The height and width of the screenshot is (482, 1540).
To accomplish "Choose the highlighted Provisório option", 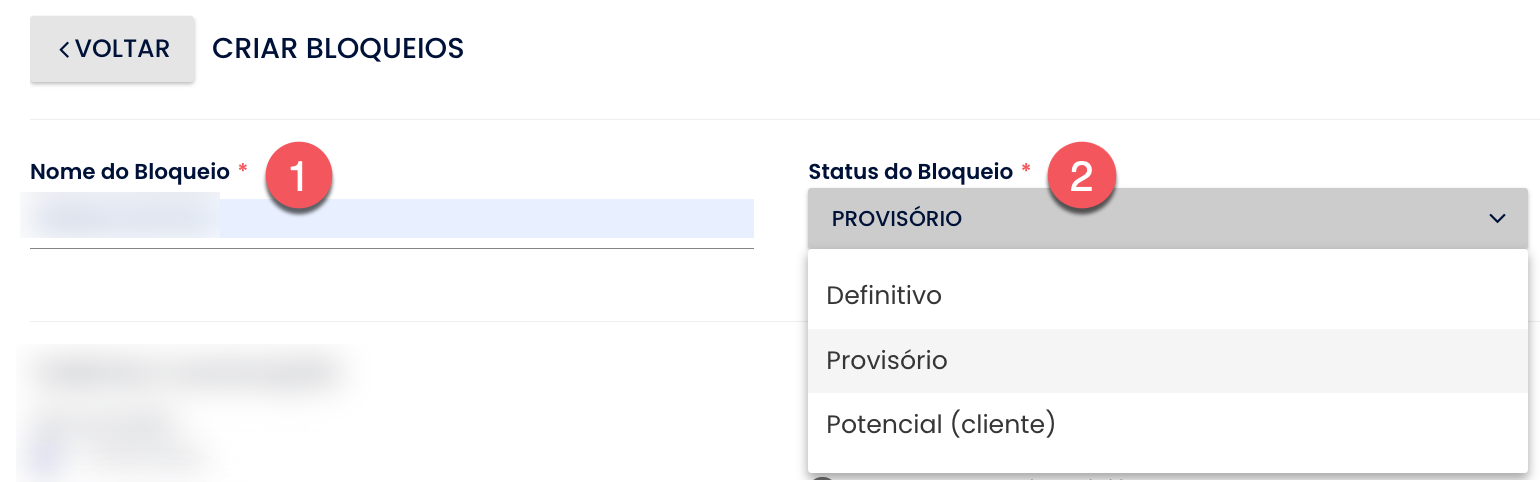I will (1168, 360).
